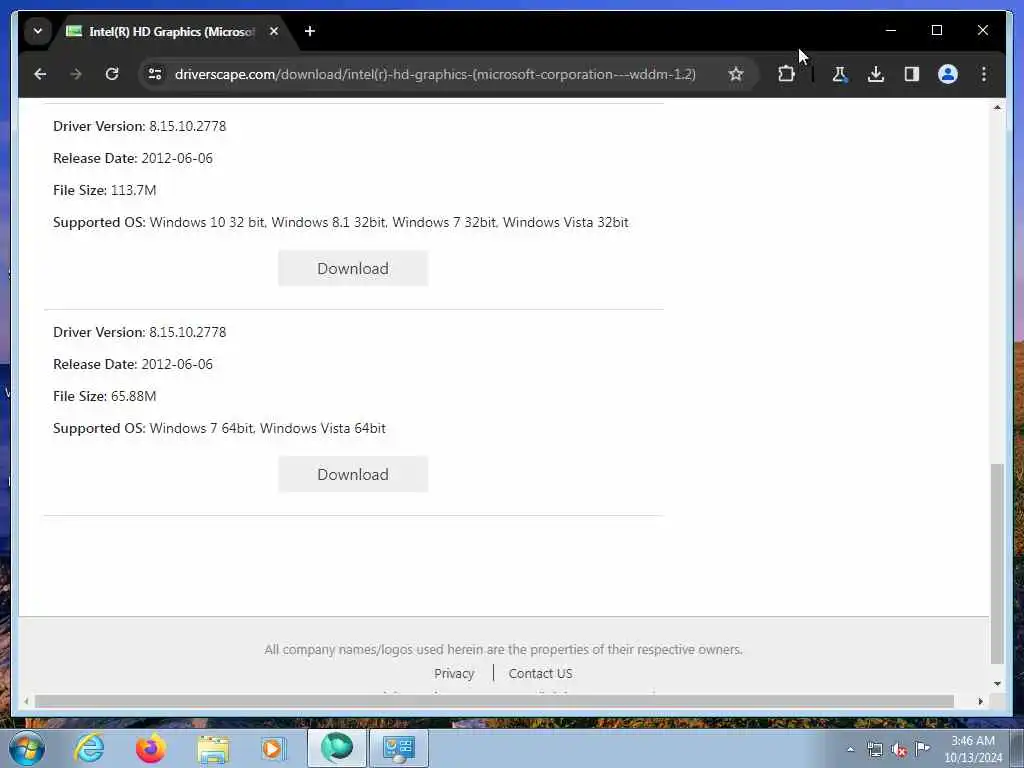Click the scroll left arrow
This screenshot has width=1024, height=768.
[x=25, y=701]
